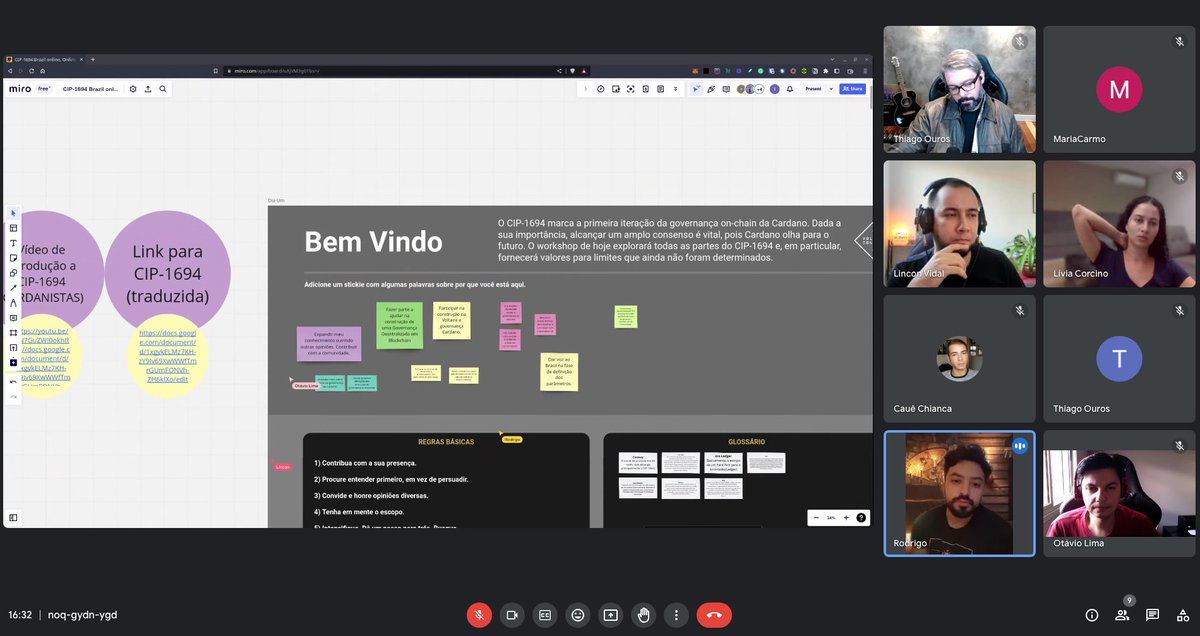Viewport: 1200px width, 636px height.
Task: Send a reaction emoji in Meet
Action: point(577,615)
